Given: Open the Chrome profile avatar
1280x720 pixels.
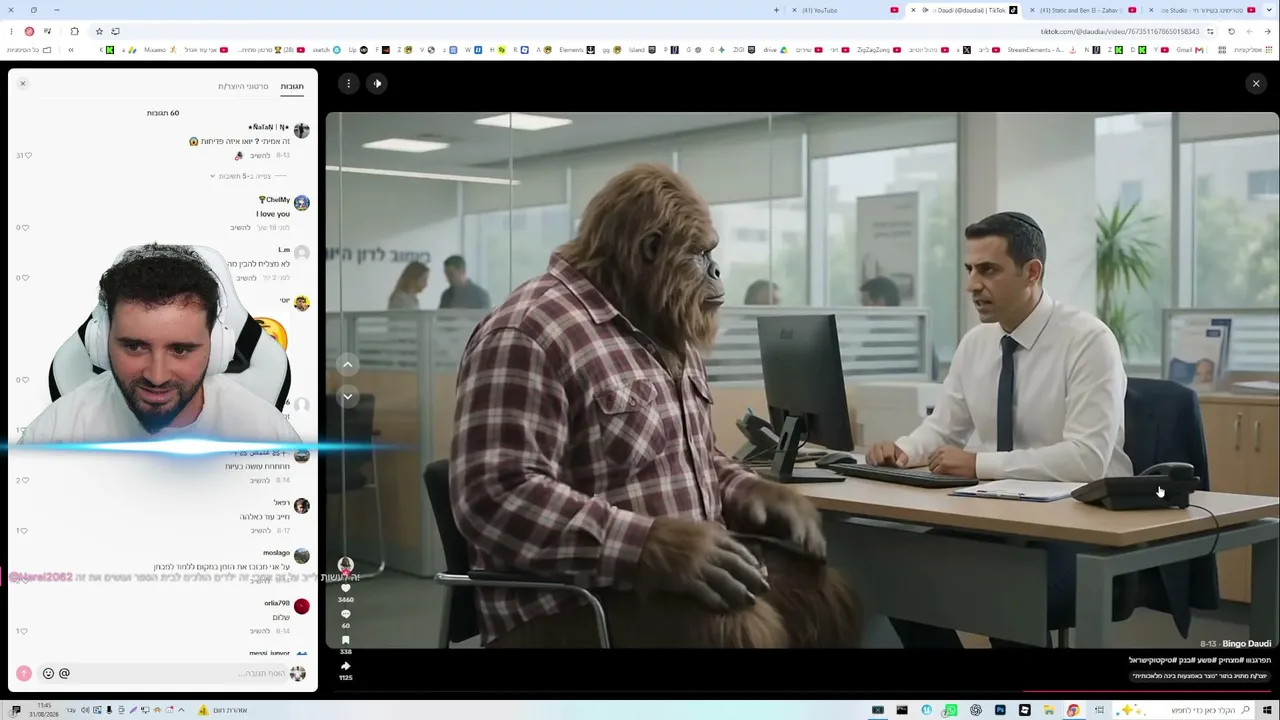Looking at the screenshot, I should [x=29, y=31].
